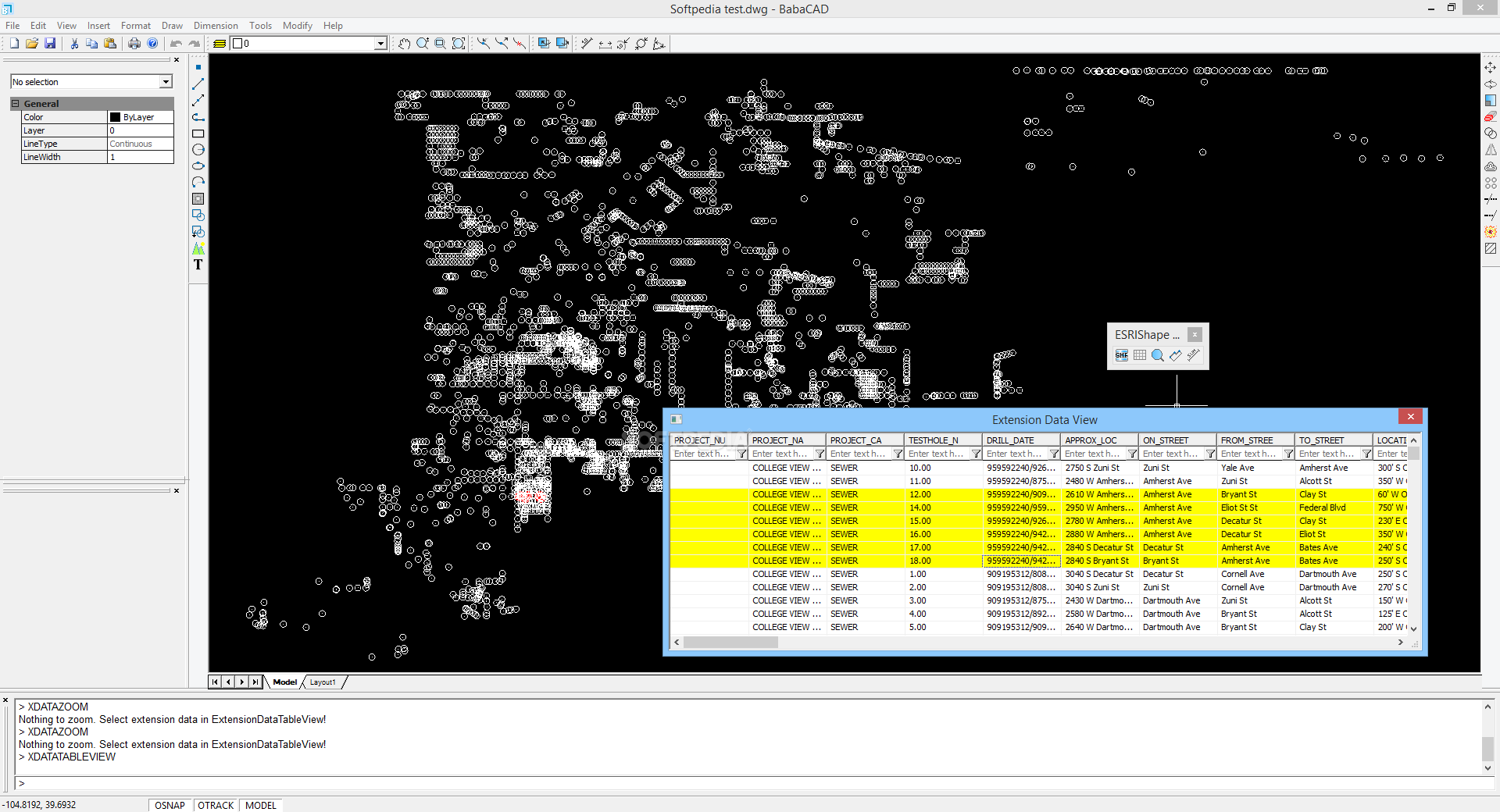
Task: Open the layer dropdown in the toolbar
Action: tap(380, 44)
